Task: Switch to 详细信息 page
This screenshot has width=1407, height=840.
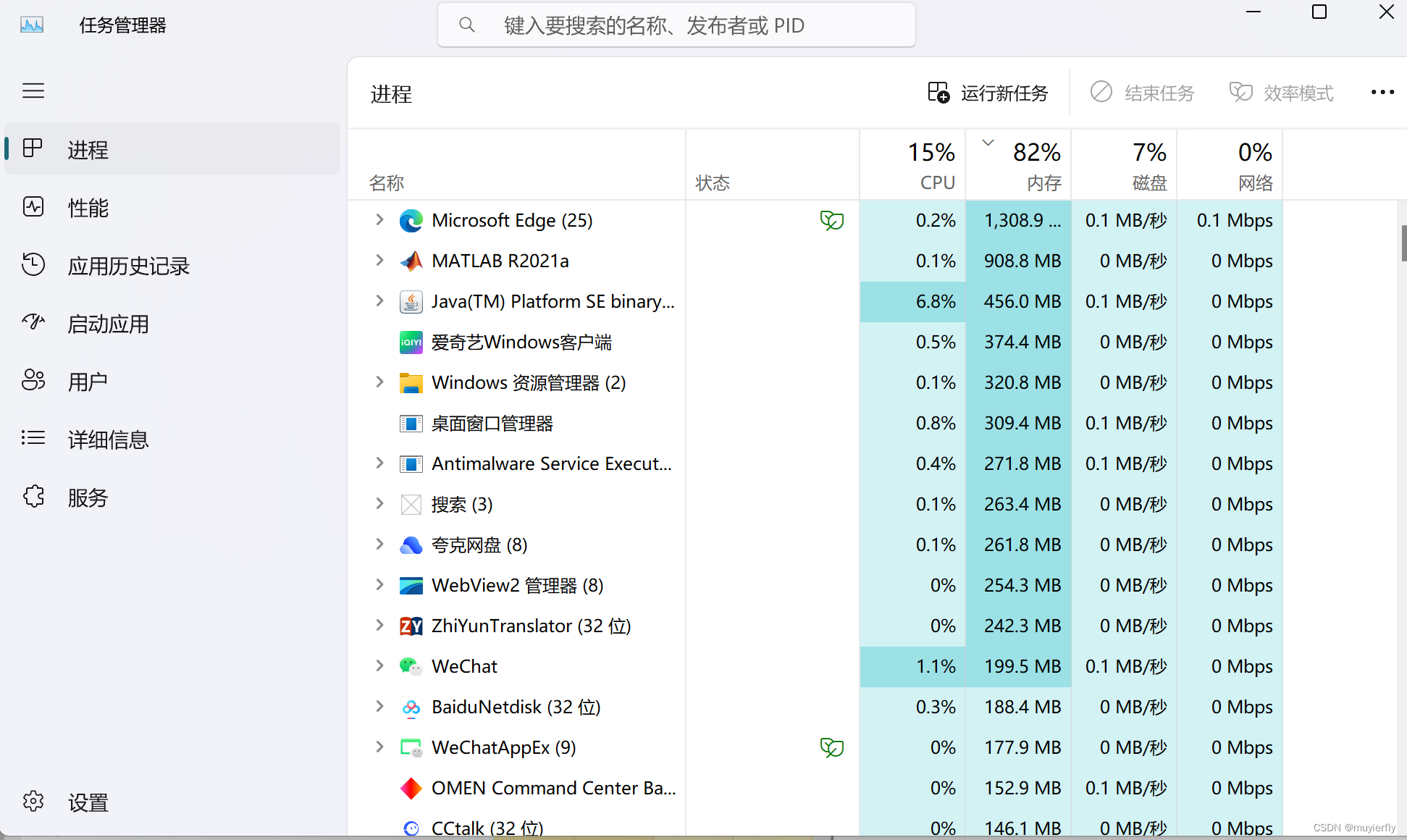Action: pos(172,440)
